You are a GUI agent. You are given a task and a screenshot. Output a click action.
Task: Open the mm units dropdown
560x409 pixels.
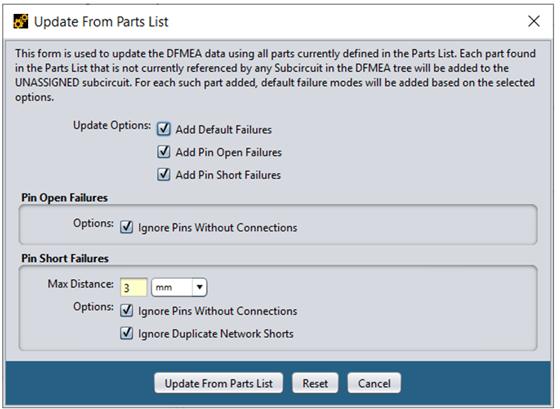[x=179, y=287]
